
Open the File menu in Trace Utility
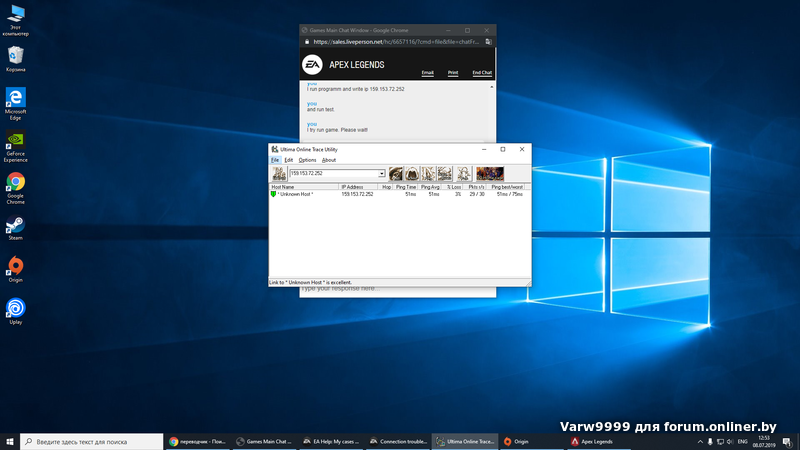pos(275,160)
